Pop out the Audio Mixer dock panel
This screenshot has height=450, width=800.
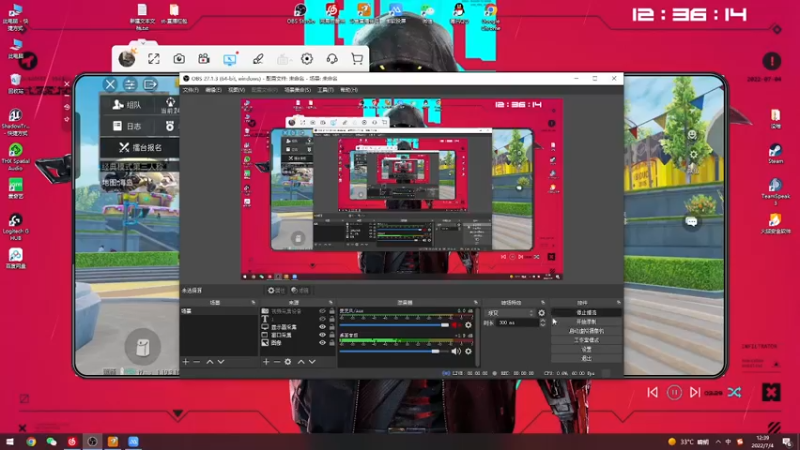point(476,303)
